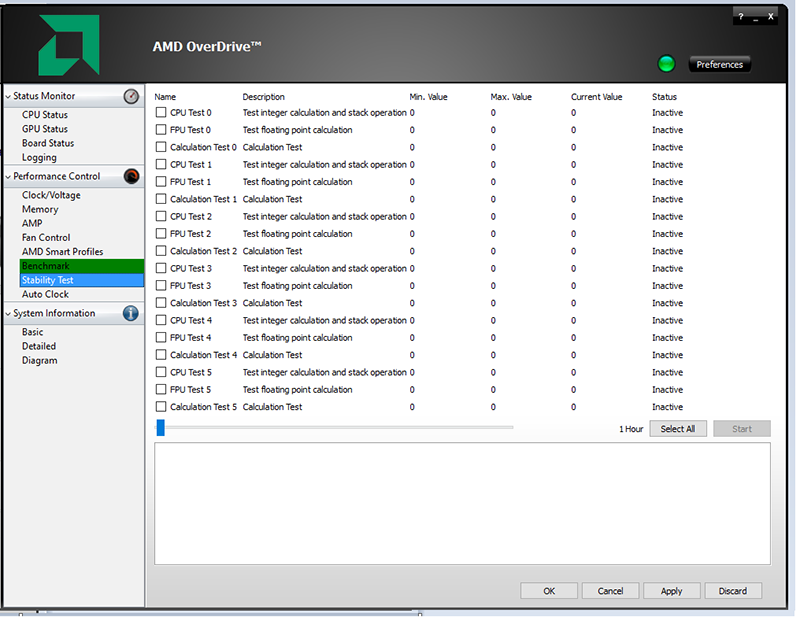The width and height of the screenshot is (800, 617).
Task: Open the Diagram view
Action: (x=40, y=361)
